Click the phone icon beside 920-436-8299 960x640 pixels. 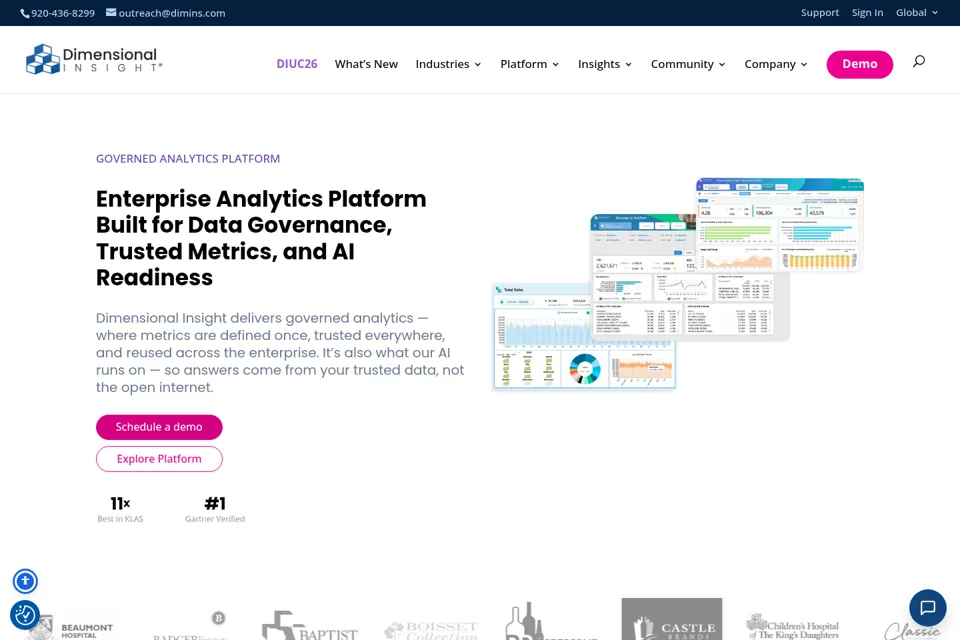(x=24, y=13)
